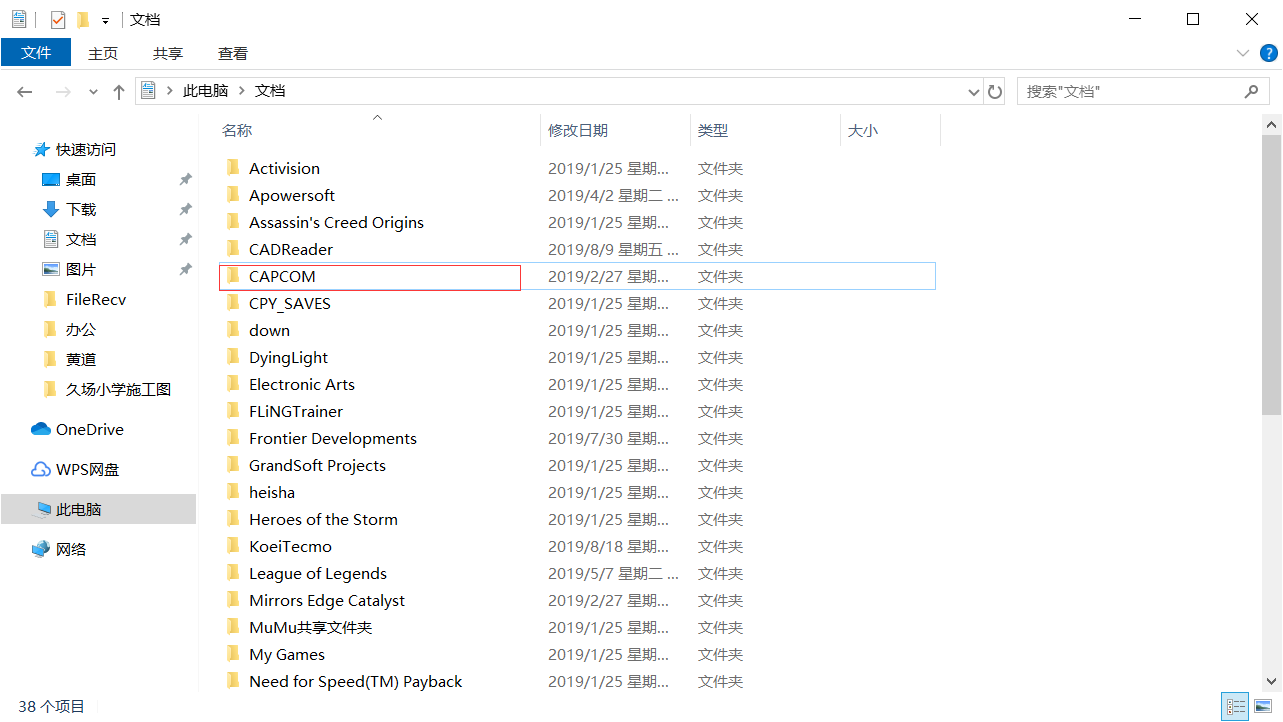
Task: Select 此电脑 in the navigation pane
Action: click(x=78, y=509)
